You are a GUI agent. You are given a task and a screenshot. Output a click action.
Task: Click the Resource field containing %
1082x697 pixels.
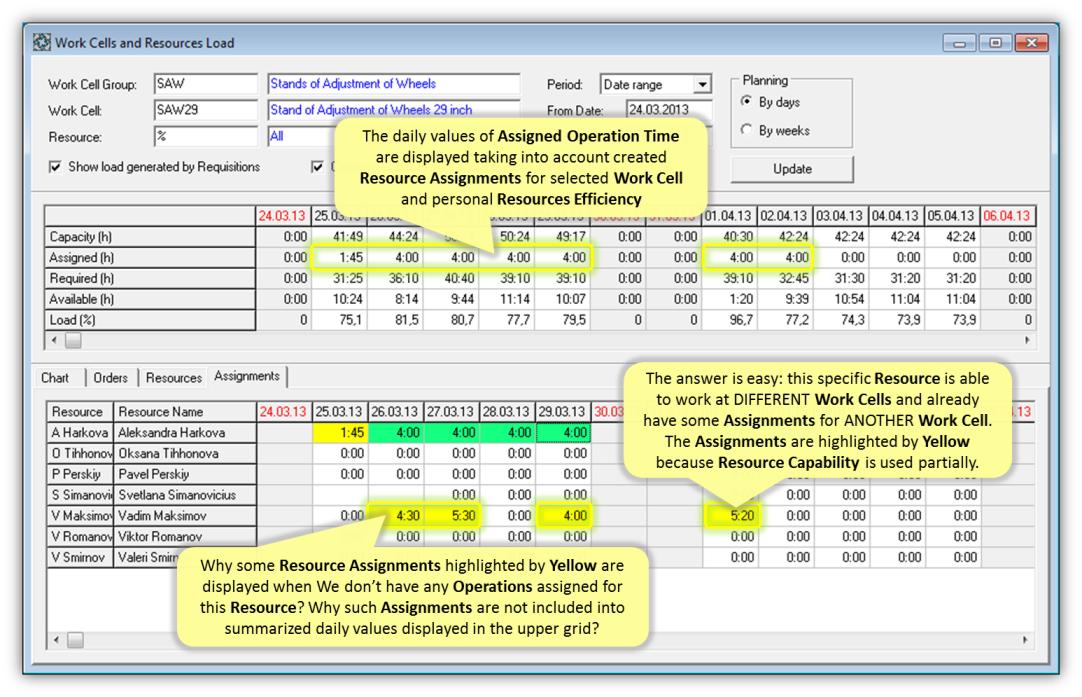coord(206,137)
